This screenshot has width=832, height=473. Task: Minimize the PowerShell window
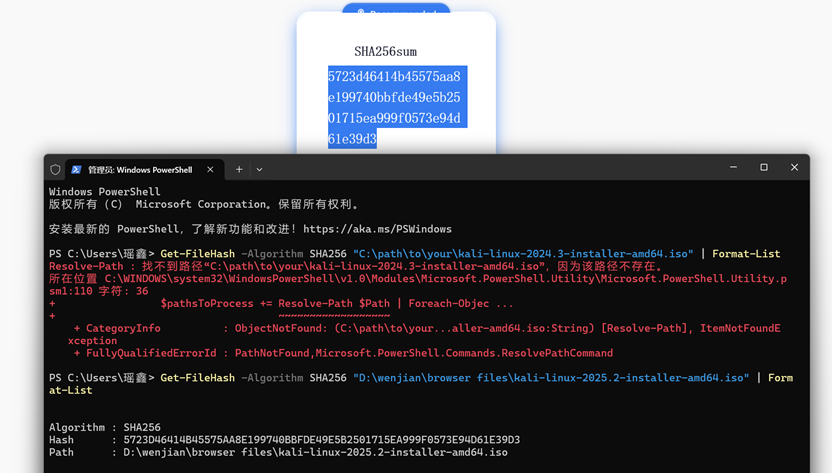(733, 167)
